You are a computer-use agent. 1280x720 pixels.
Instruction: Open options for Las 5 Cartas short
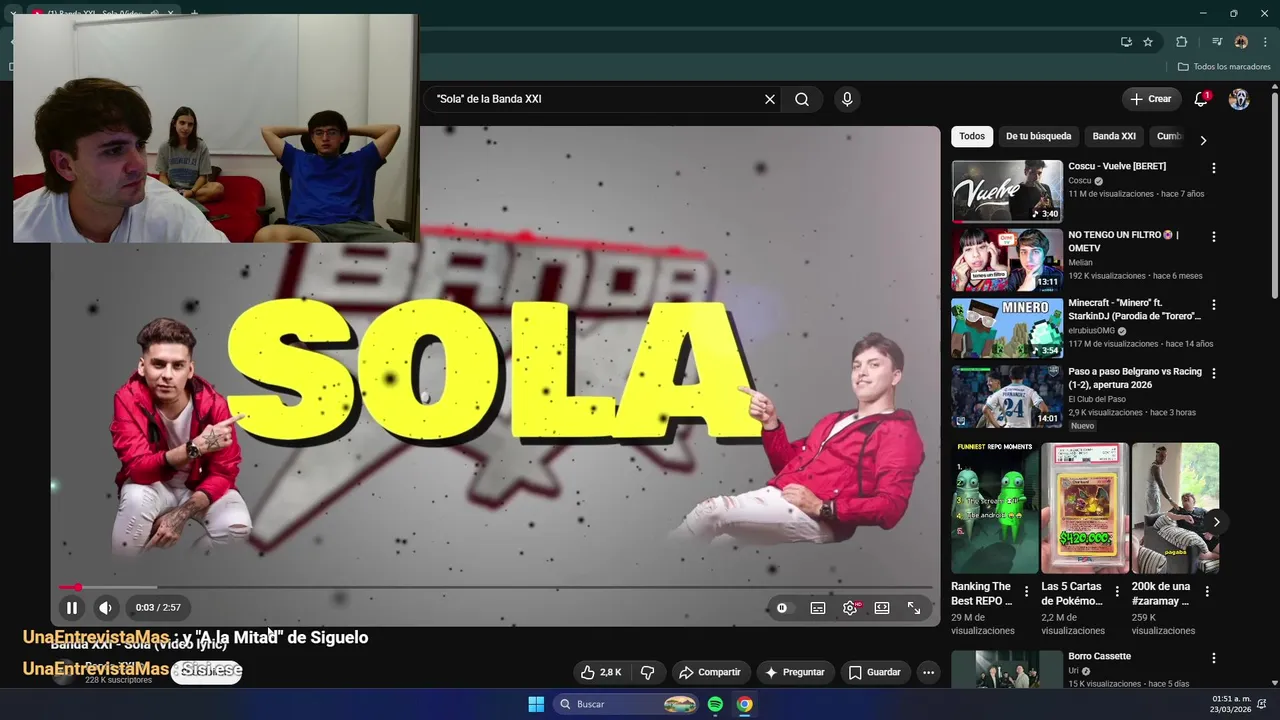(1116, 591)
